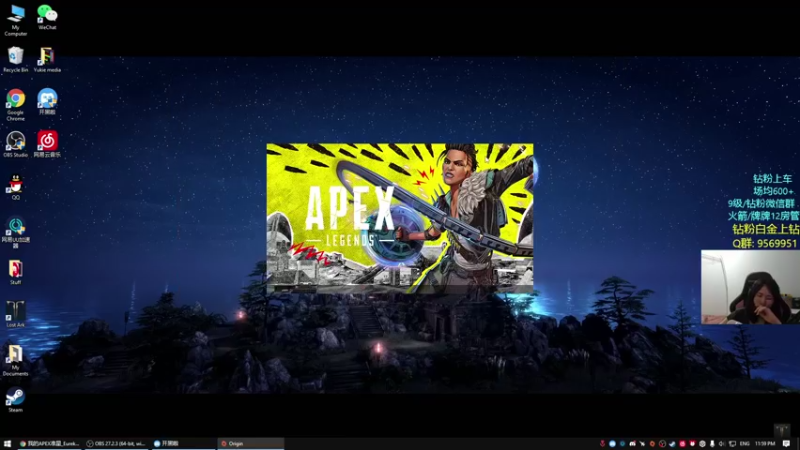Open the red NetEase Cloud Music shortcut
Viewport: 800px width, 450px height.
pos(47,144)
